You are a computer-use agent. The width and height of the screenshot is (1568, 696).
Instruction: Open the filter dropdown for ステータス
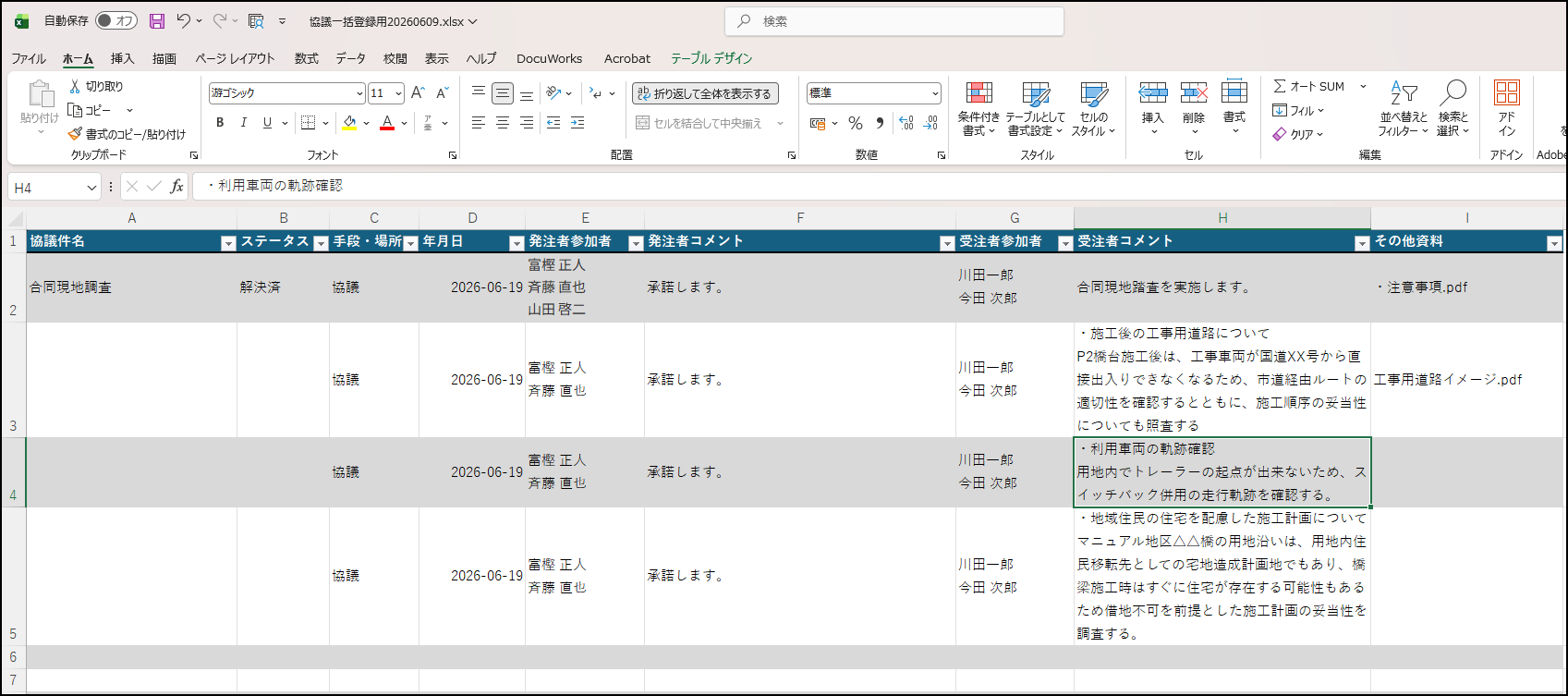tap(321, 243)
